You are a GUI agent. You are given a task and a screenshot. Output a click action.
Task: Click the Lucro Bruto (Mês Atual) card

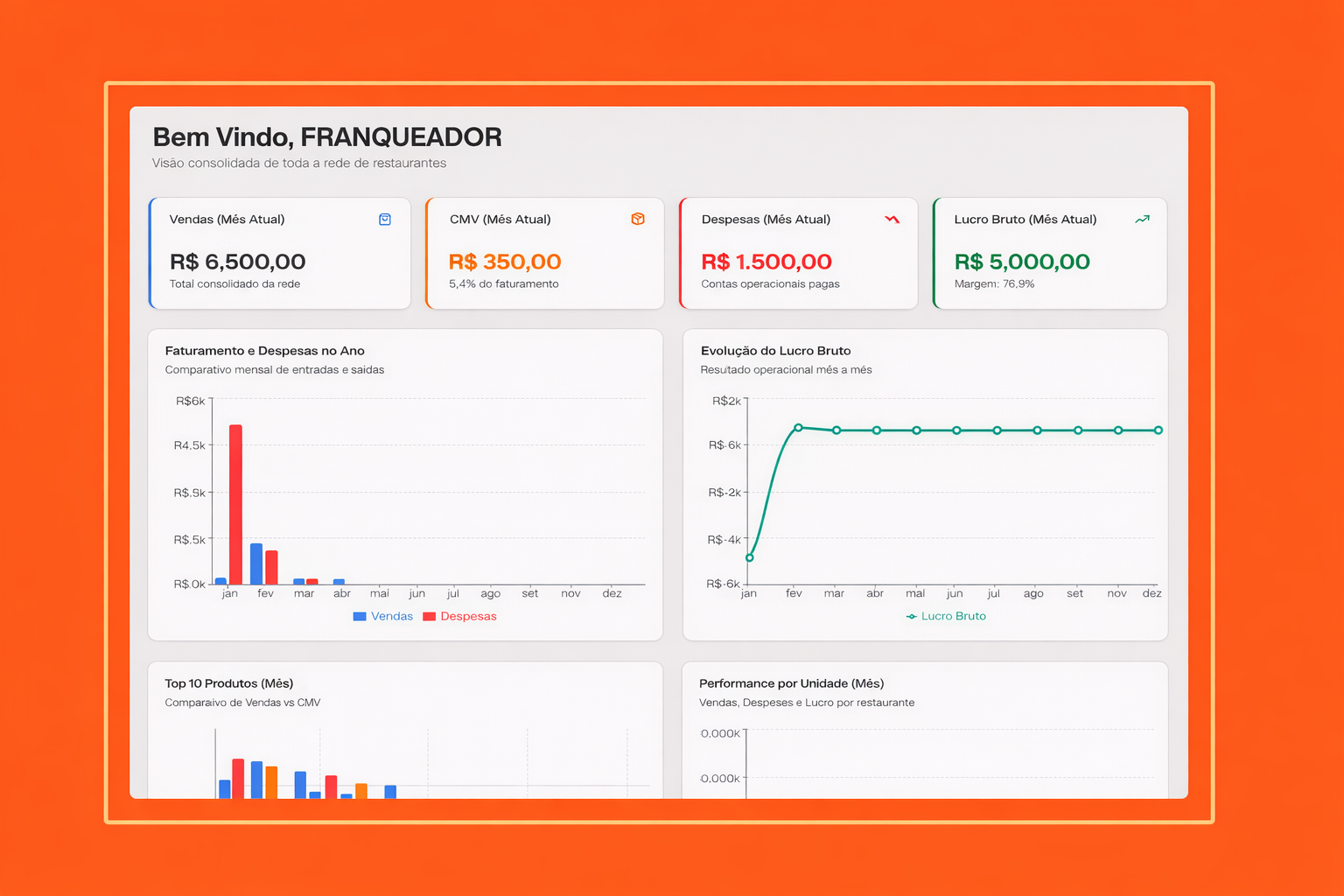(x=1049, y=254)
